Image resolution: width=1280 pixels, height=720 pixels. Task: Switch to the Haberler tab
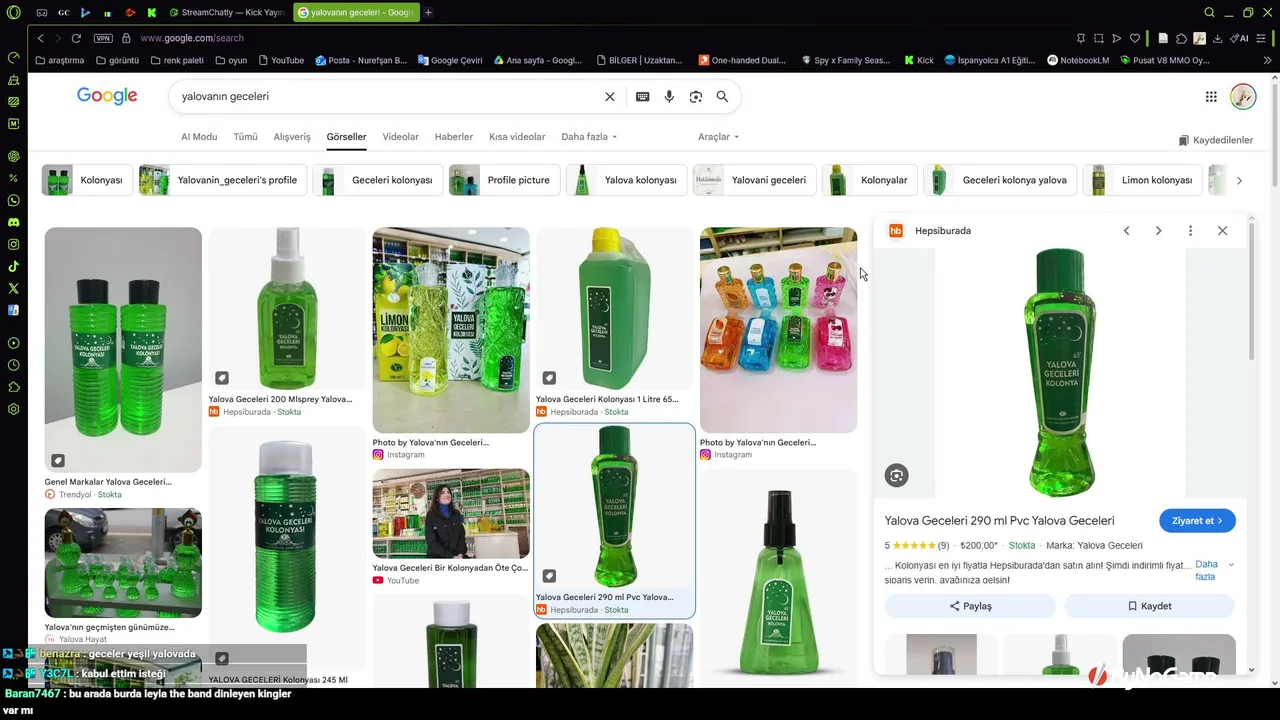tap(454, 137)
